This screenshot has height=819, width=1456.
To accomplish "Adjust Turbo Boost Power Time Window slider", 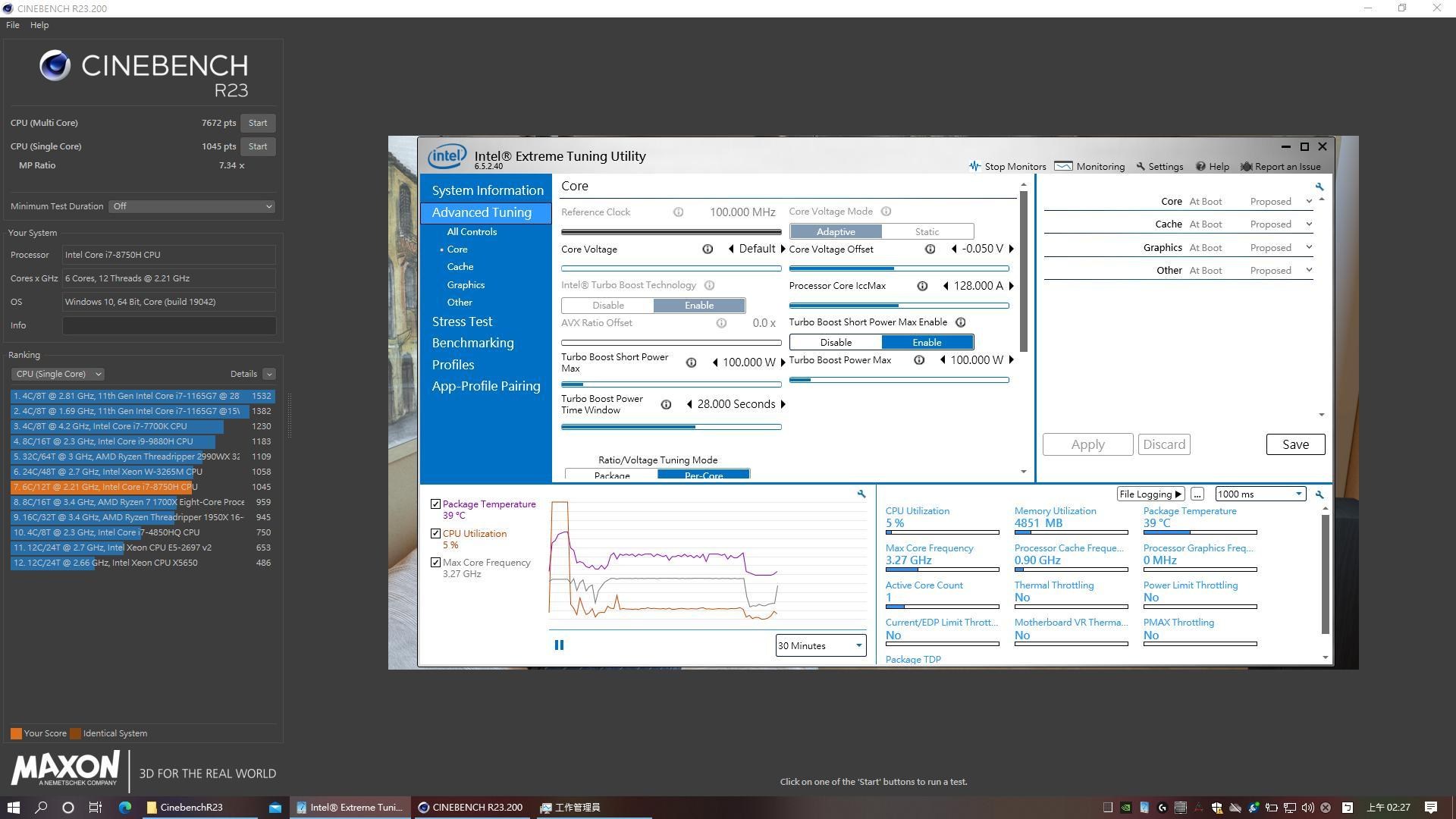I will pyautogui.click(x=671, y=427).
